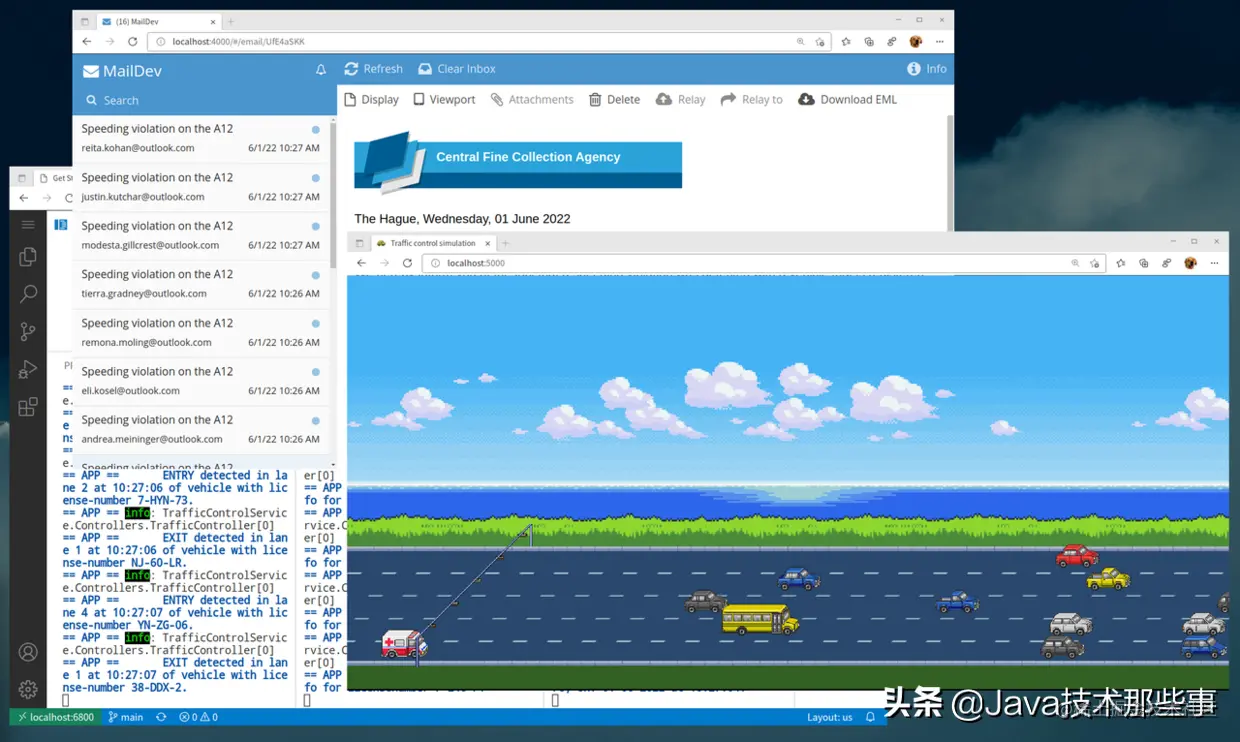This screenshot has height=742, width=1240.
Task: Click the Clear Inbox envelope icon
Action: point(424,68)
